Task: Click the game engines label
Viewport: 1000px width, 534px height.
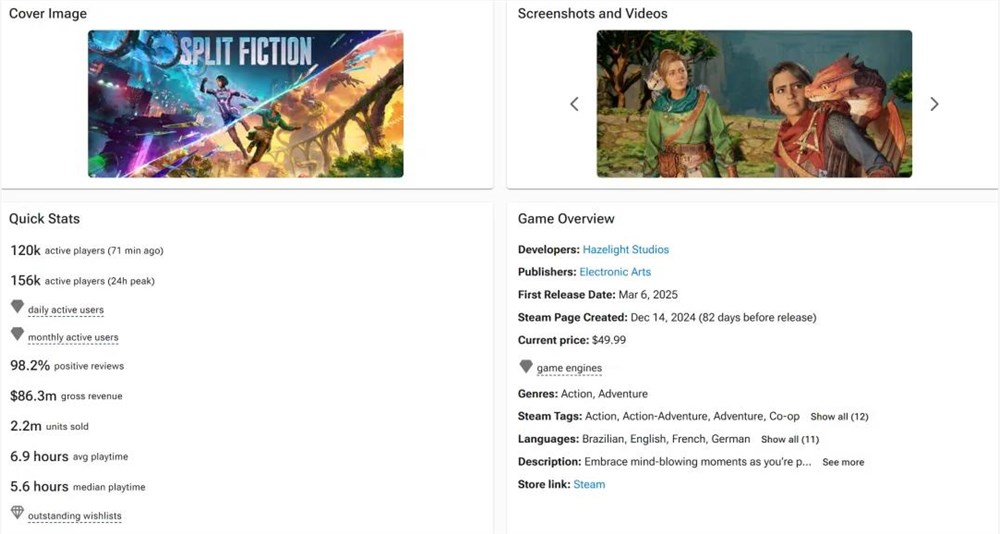Action: pyautogui.click(x=569, y=369)
